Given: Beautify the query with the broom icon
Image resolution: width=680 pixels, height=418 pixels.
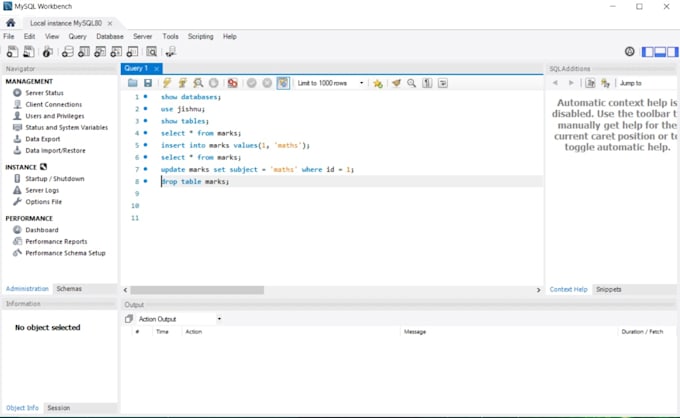Looking at the screenshot, I should (x=396, y=83).
